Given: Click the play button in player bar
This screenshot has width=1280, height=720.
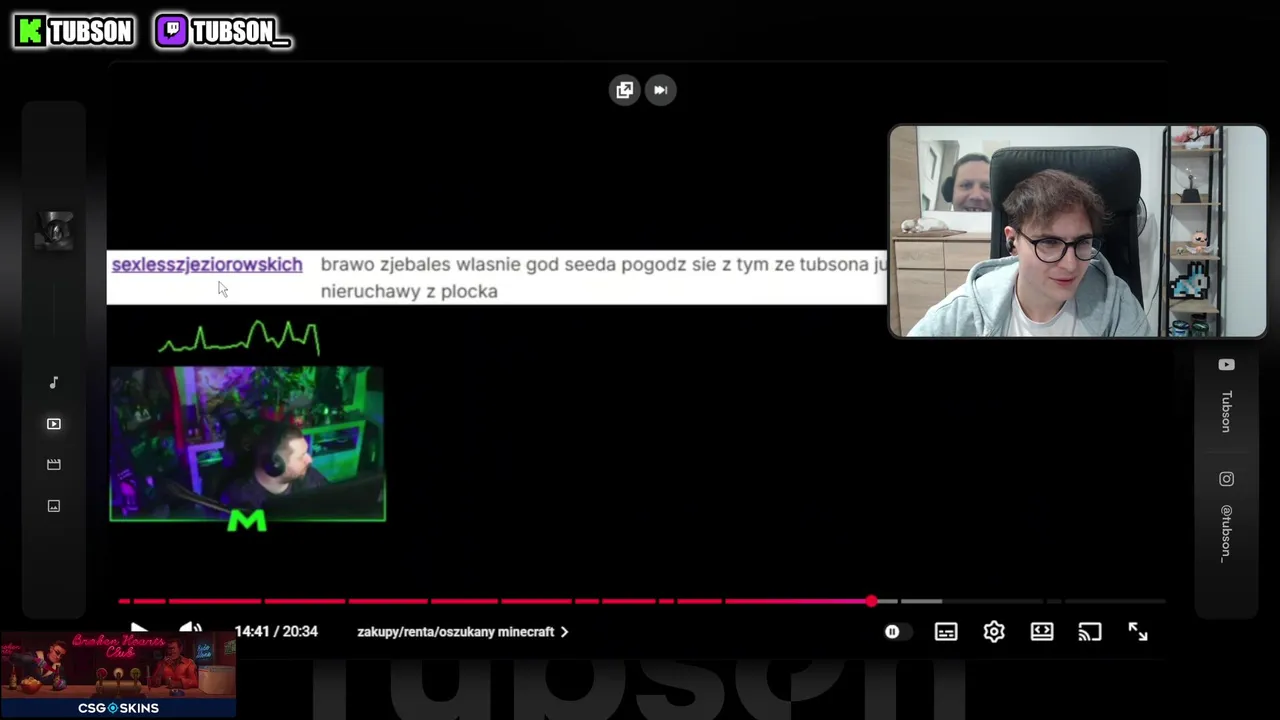Looking at the screenshot, I should [x=138, y=630].
